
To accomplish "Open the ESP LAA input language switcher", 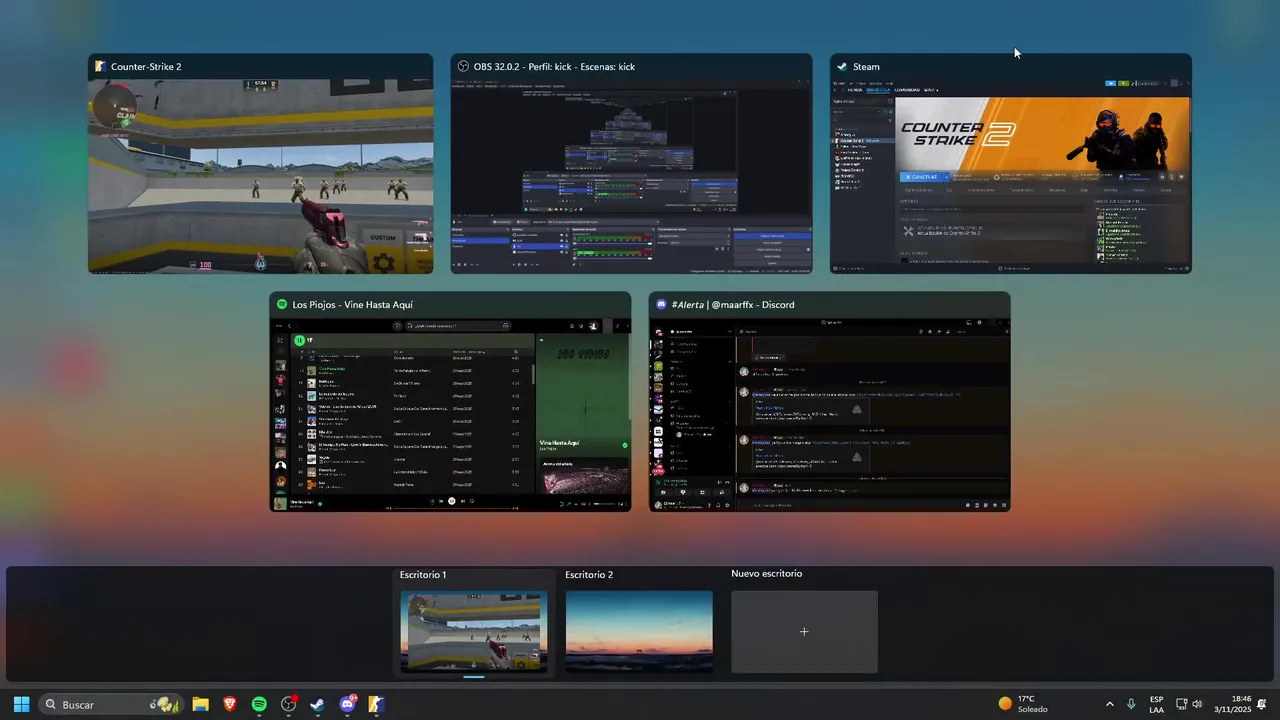I will point(1156,704).
